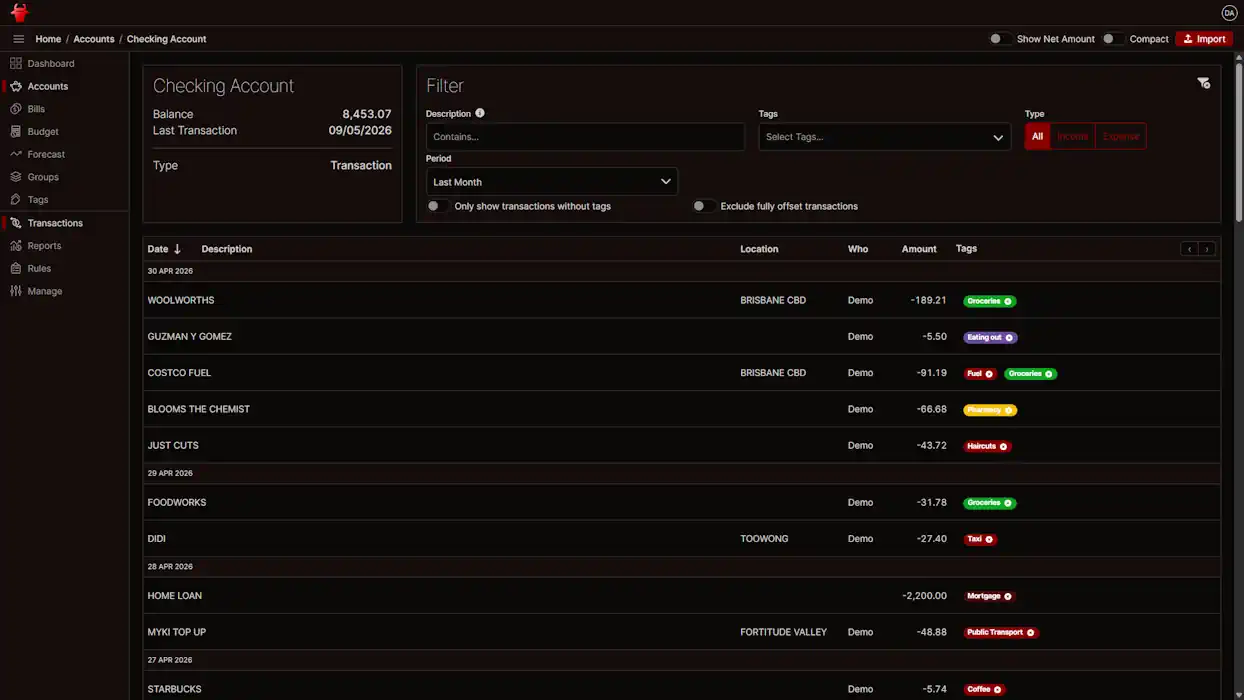This screenshot has width=1244, height=700.
Task: Click the page vertical scrollbar
Action: point(1239,140)
